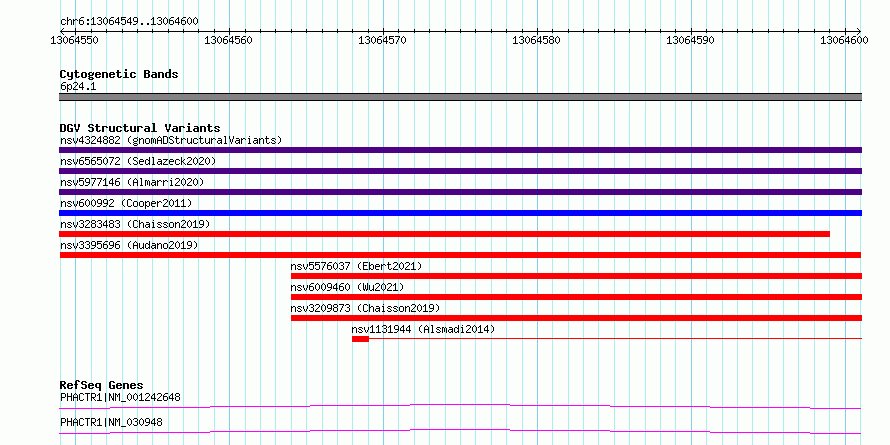Open the PHACTR1|NM_001242648 transcript label
890x445 pixels.
tap(120, 397)
